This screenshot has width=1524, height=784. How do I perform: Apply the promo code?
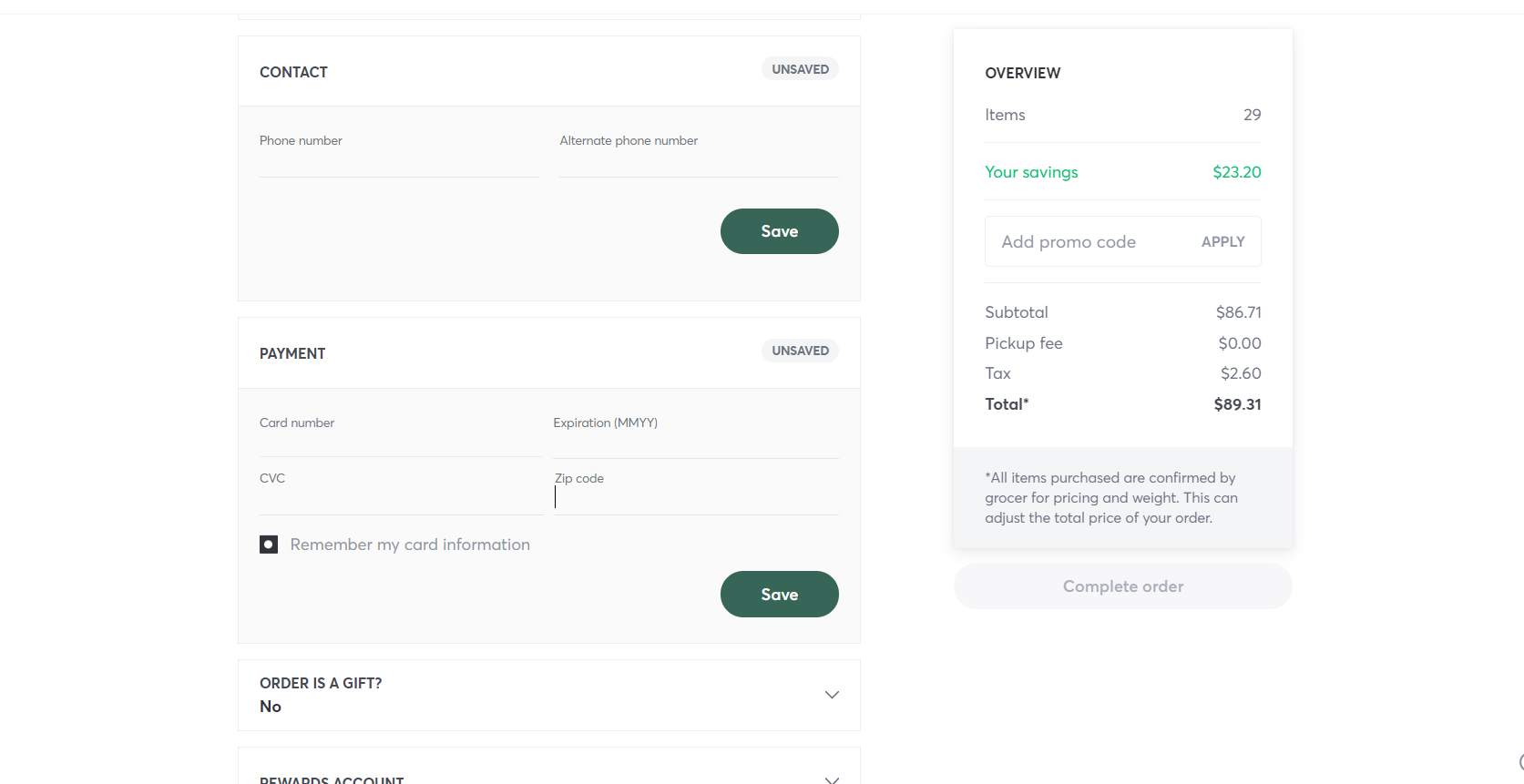(1222, 242)
